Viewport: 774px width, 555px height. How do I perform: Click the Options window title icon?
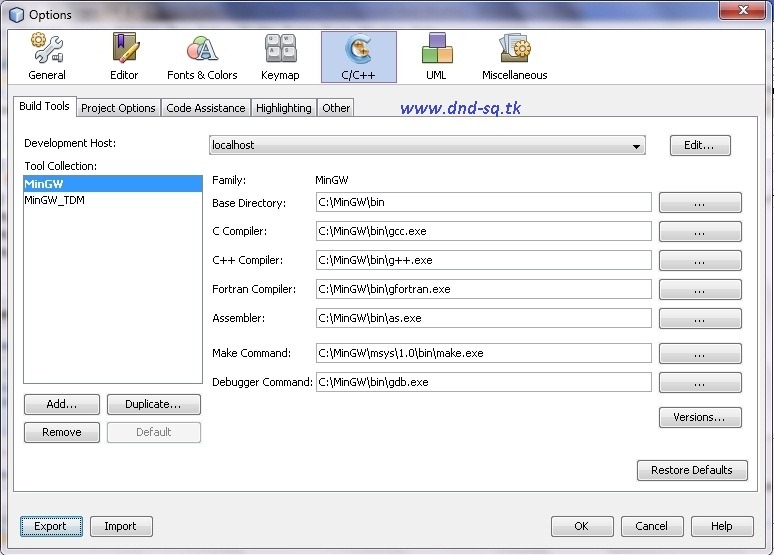[16, 15]
